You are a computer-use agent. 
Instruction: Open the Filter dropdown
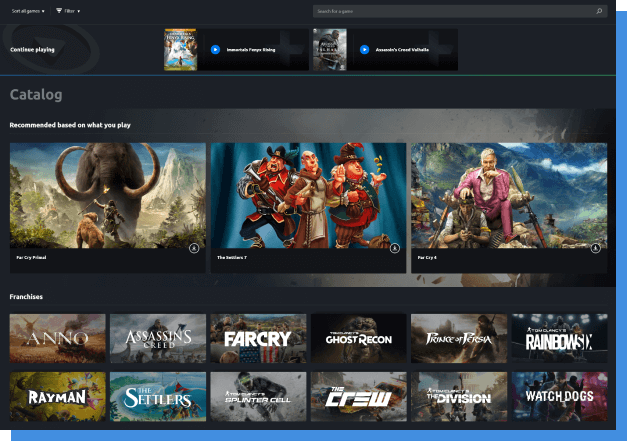tap(68, 11)
